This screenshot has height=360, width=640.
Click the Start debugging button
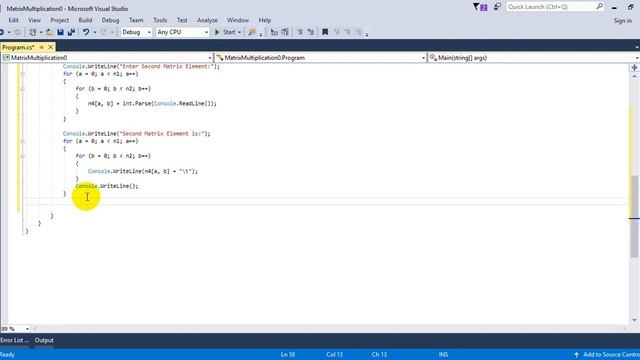225,32
